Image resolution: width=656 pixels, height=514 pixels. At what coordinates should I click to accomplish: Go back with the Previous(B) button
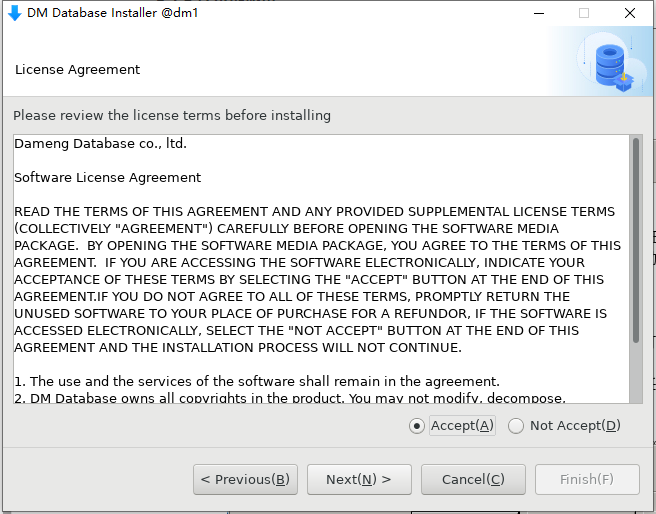(x=245, y=479)
